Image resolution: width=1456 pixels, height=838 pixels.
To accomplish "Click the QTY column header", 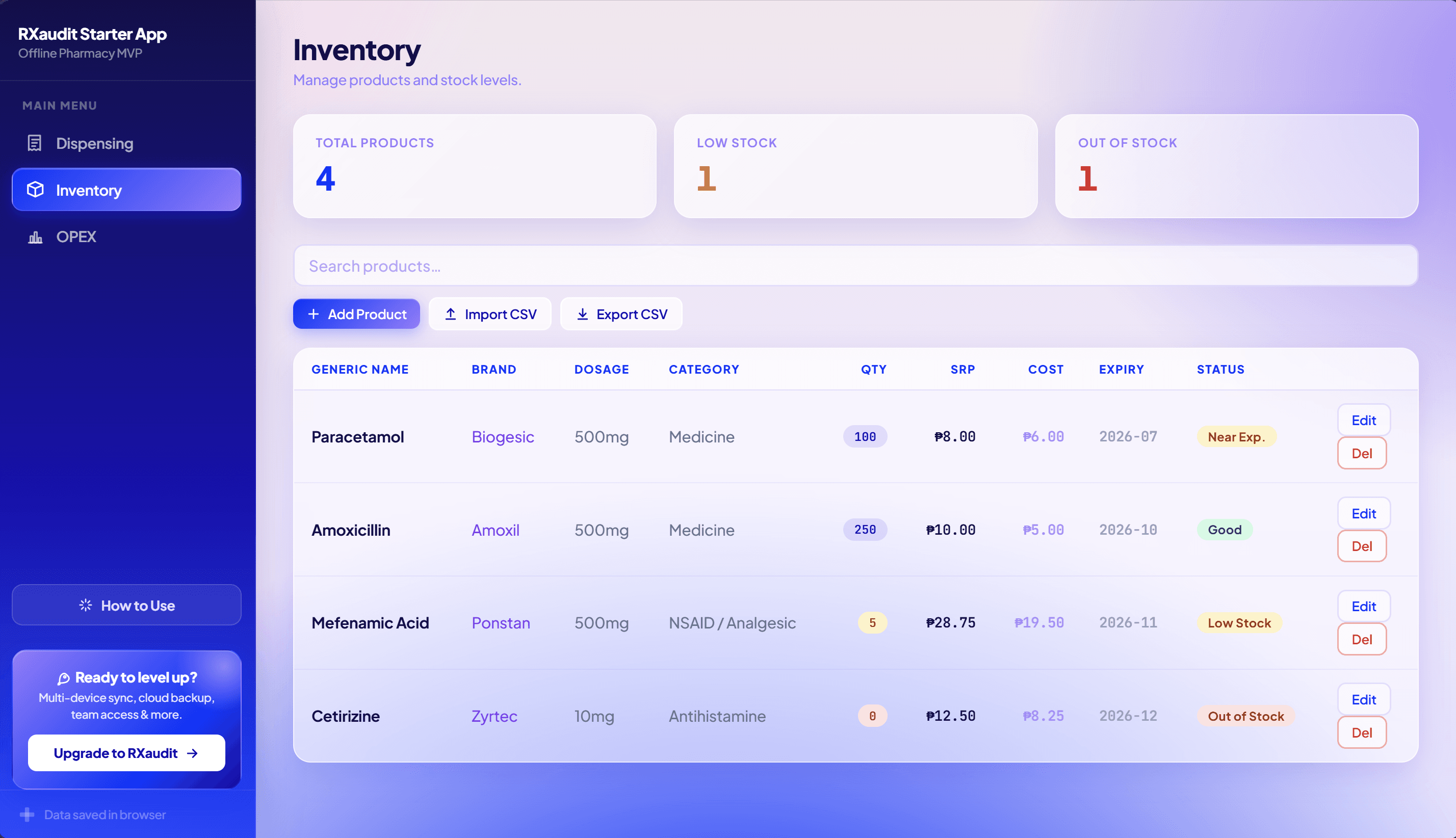I will (874, 370).
